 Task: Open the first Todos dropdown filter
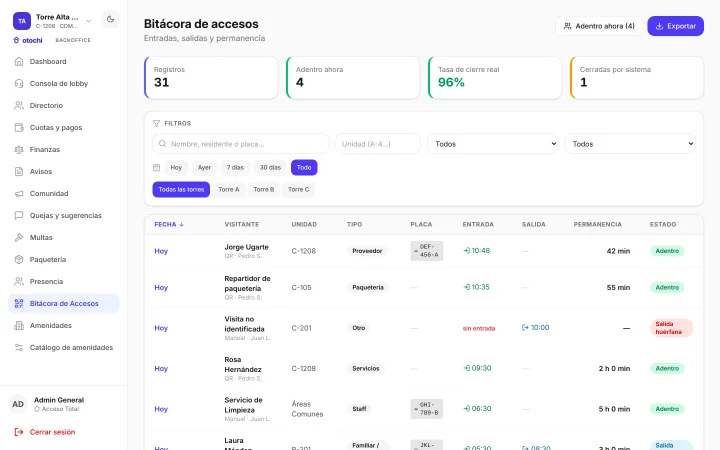pyautogui.click(x=493, y=144)
